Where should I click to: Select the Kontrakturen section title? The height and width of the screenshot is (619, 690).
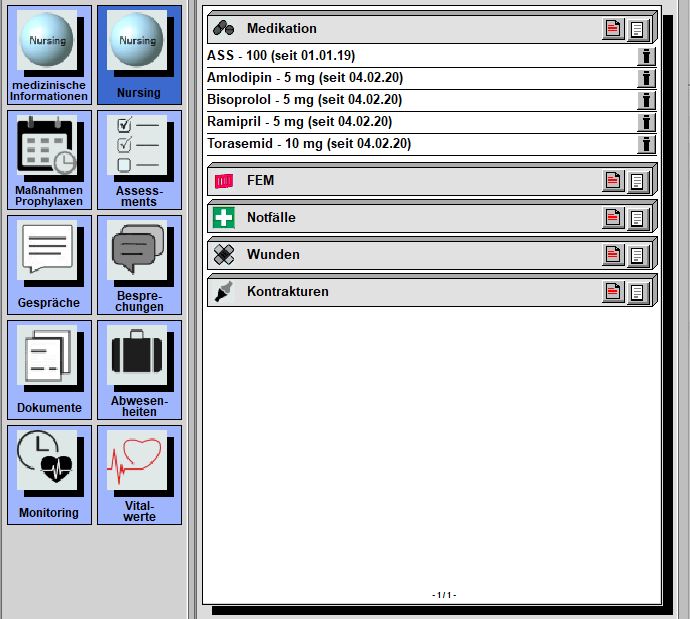coord(288,291)
